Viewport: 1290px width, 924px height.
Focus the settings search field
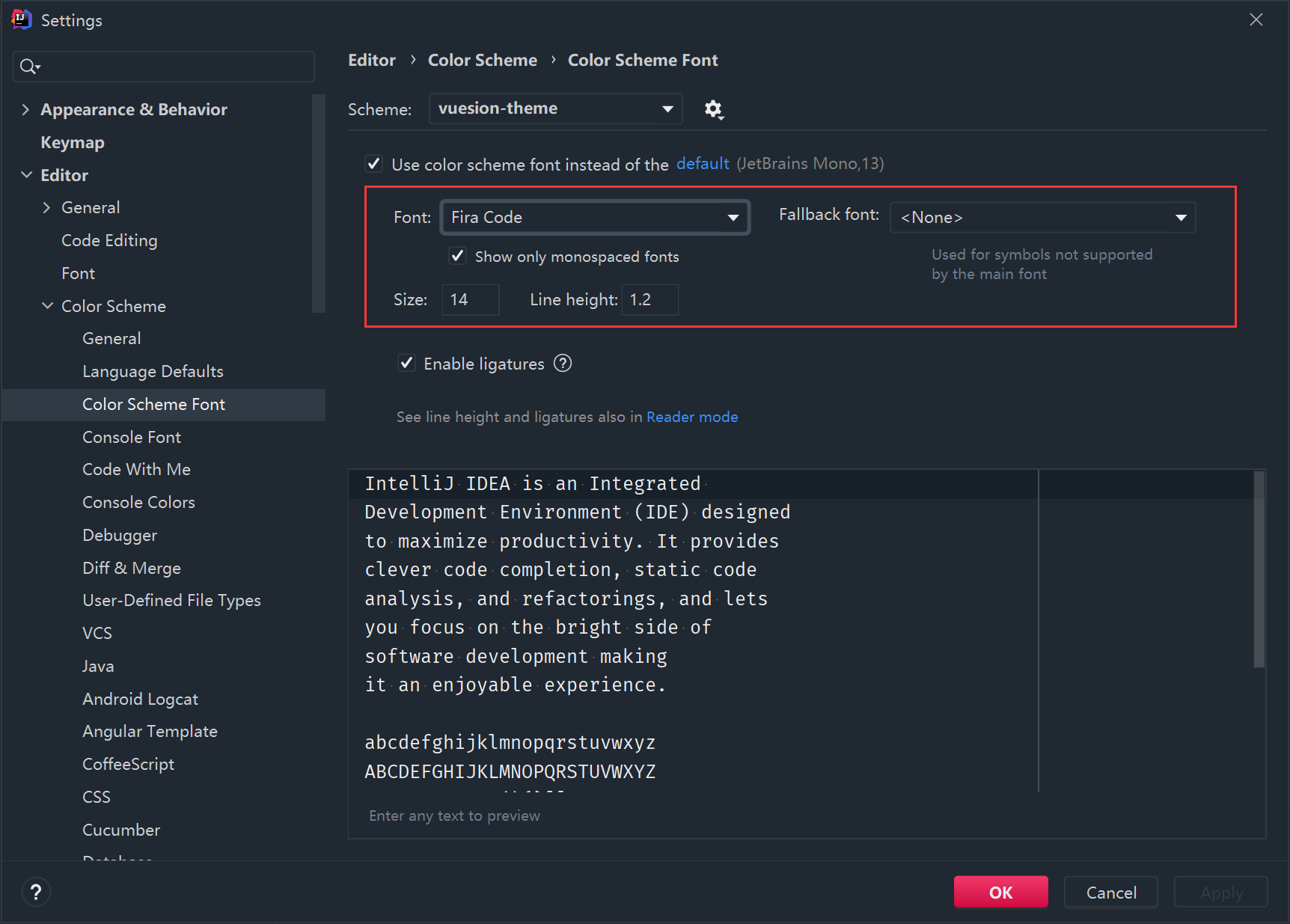coord(164,67)
